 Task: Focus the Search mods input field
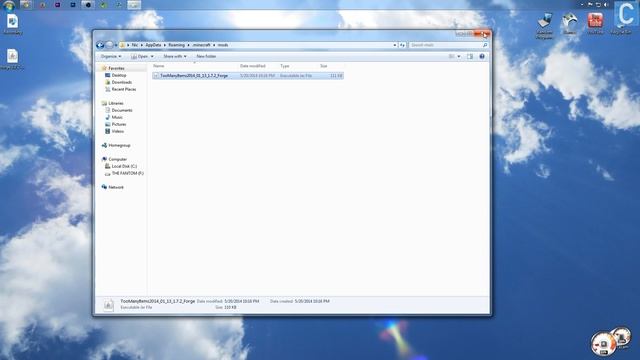[446, 45]
